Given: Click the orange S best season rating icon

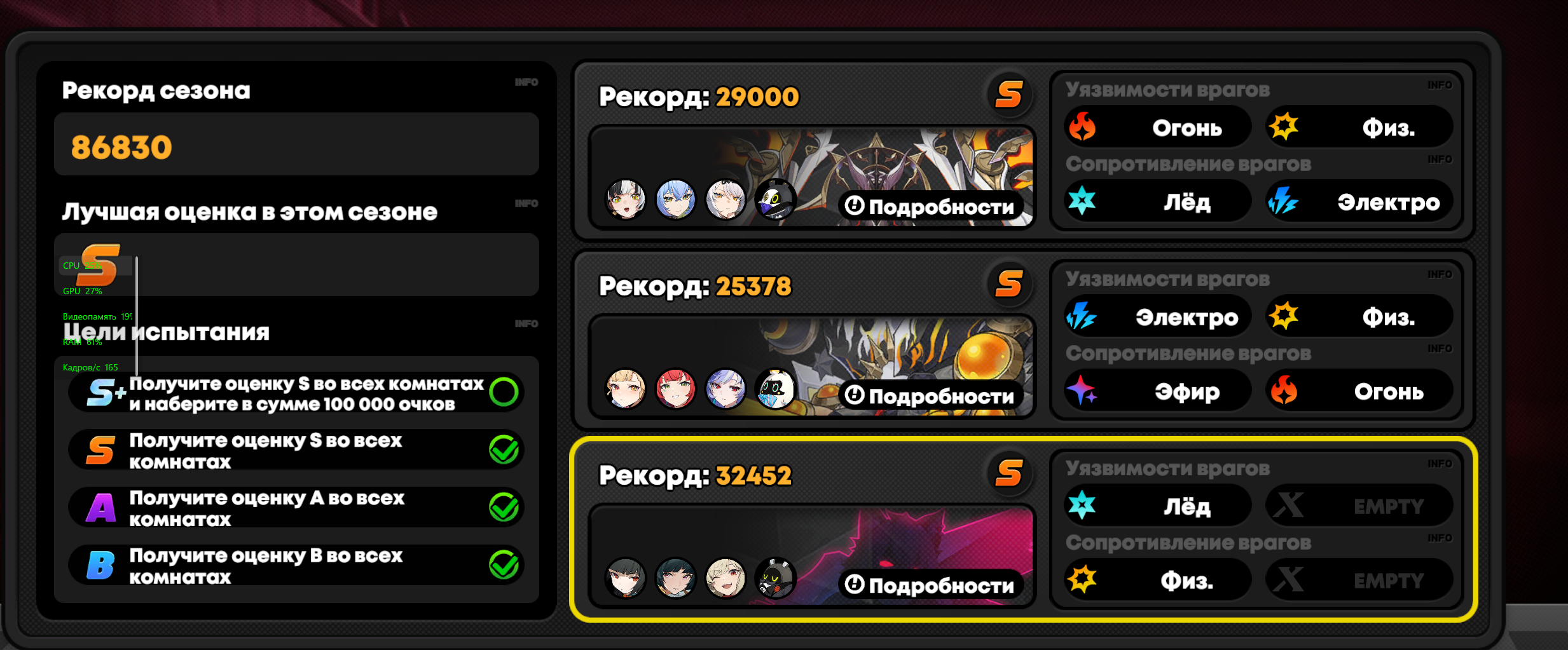Looking at the screenshot, I should tap(99, 265).
